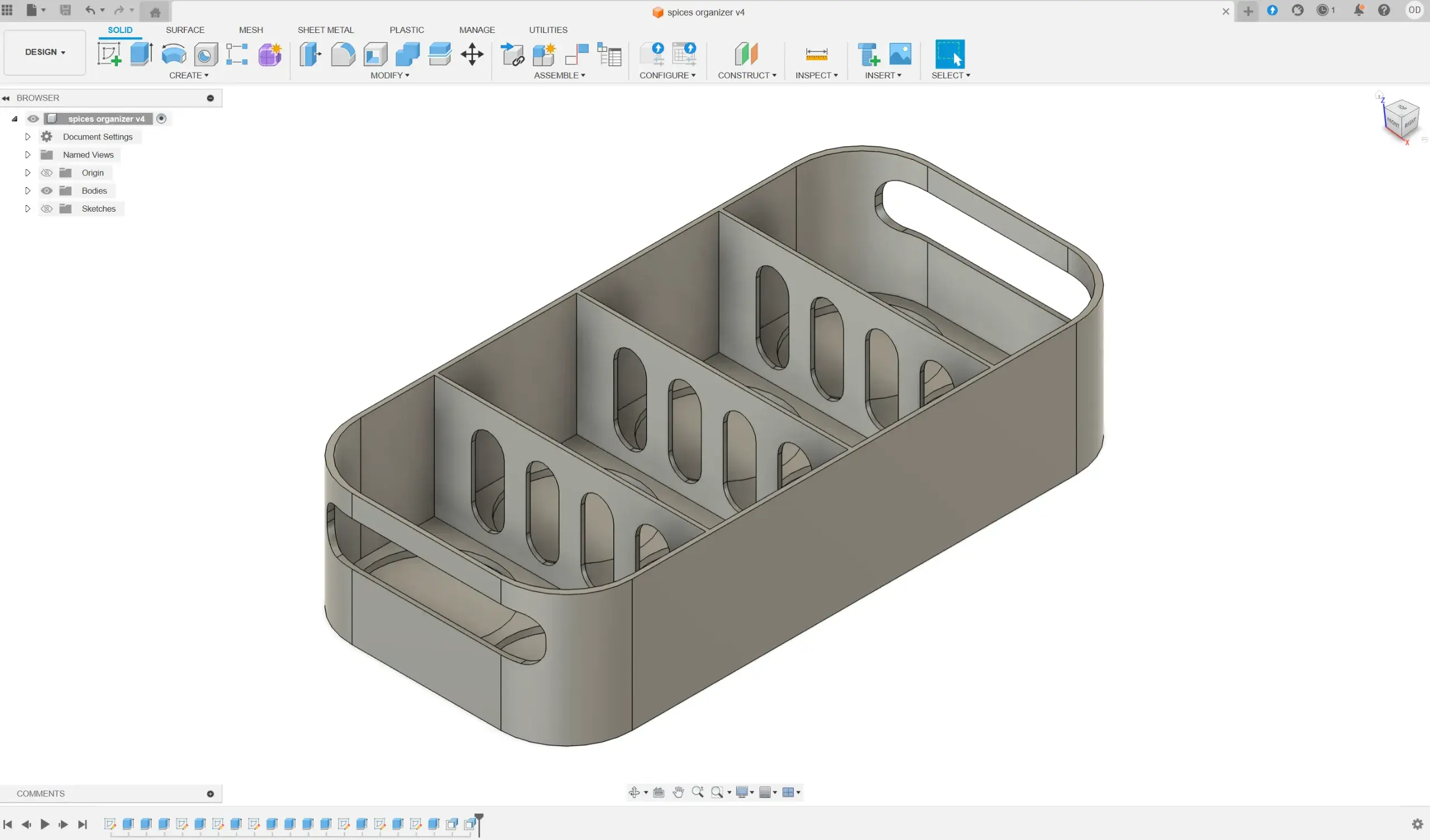The width and height of the screenshot is (1430, 840).
Task: Click the Home tab icon
Action: click(155, 12)
